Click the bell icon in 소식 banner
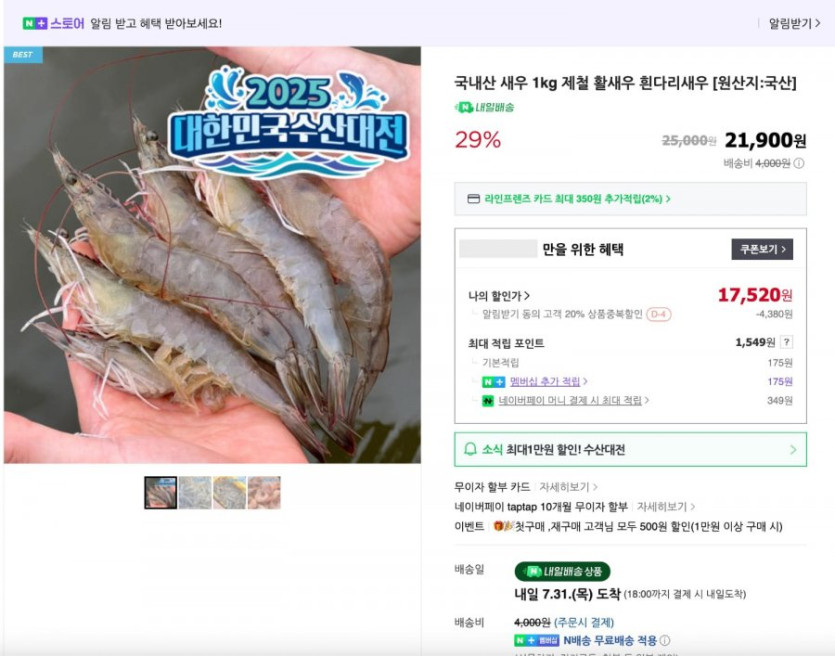835x656 pixels. 470,449
